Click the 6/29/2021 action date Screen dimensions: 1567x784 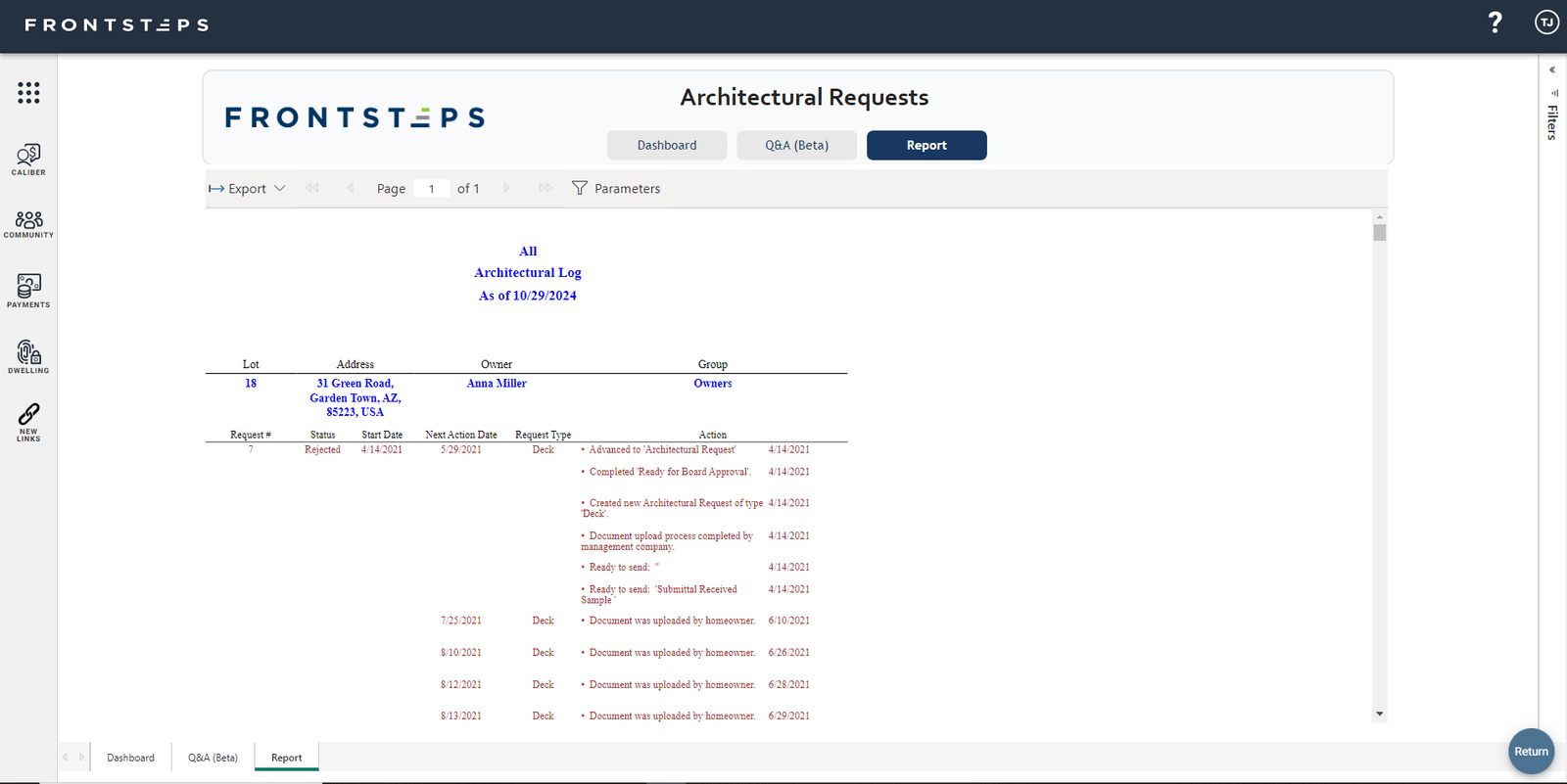pos(789,716)
